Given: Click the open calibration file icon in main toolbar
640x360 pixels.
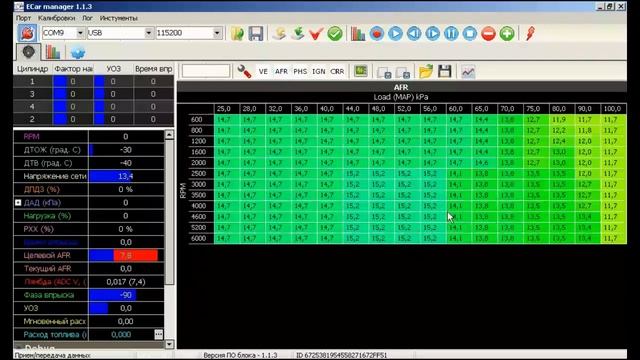Looking at the screenshot, I should (x=237, y=33).
